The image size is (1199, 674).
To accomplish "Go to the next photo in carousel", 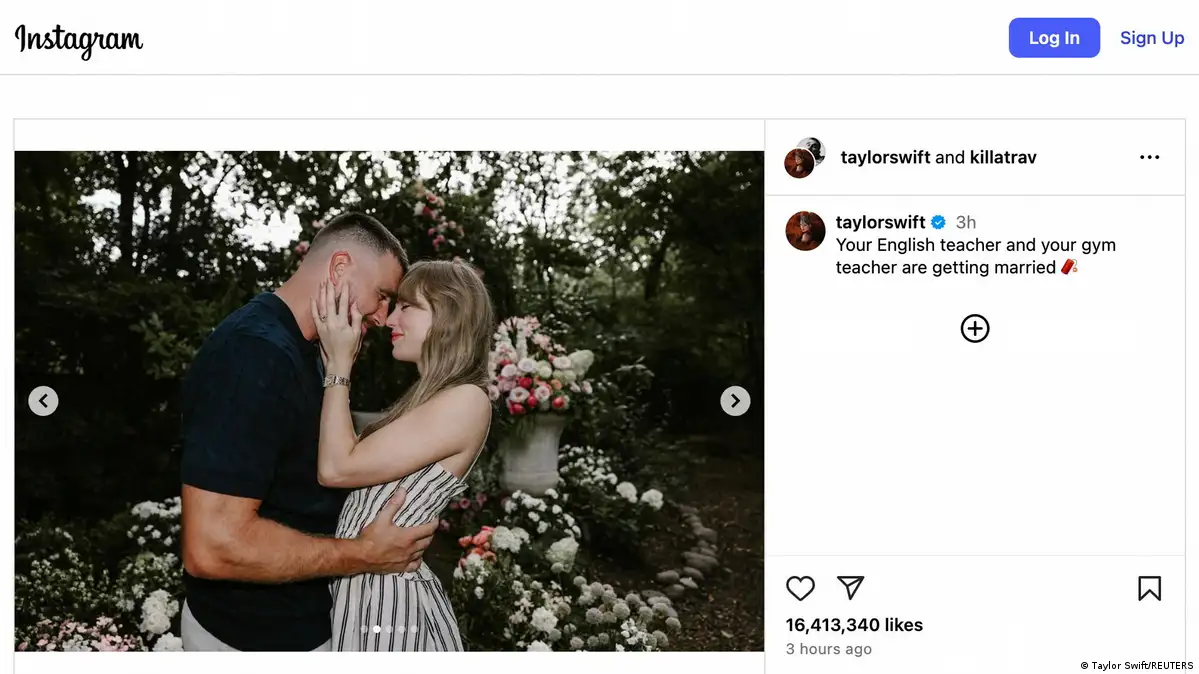I will coord(735,401).
